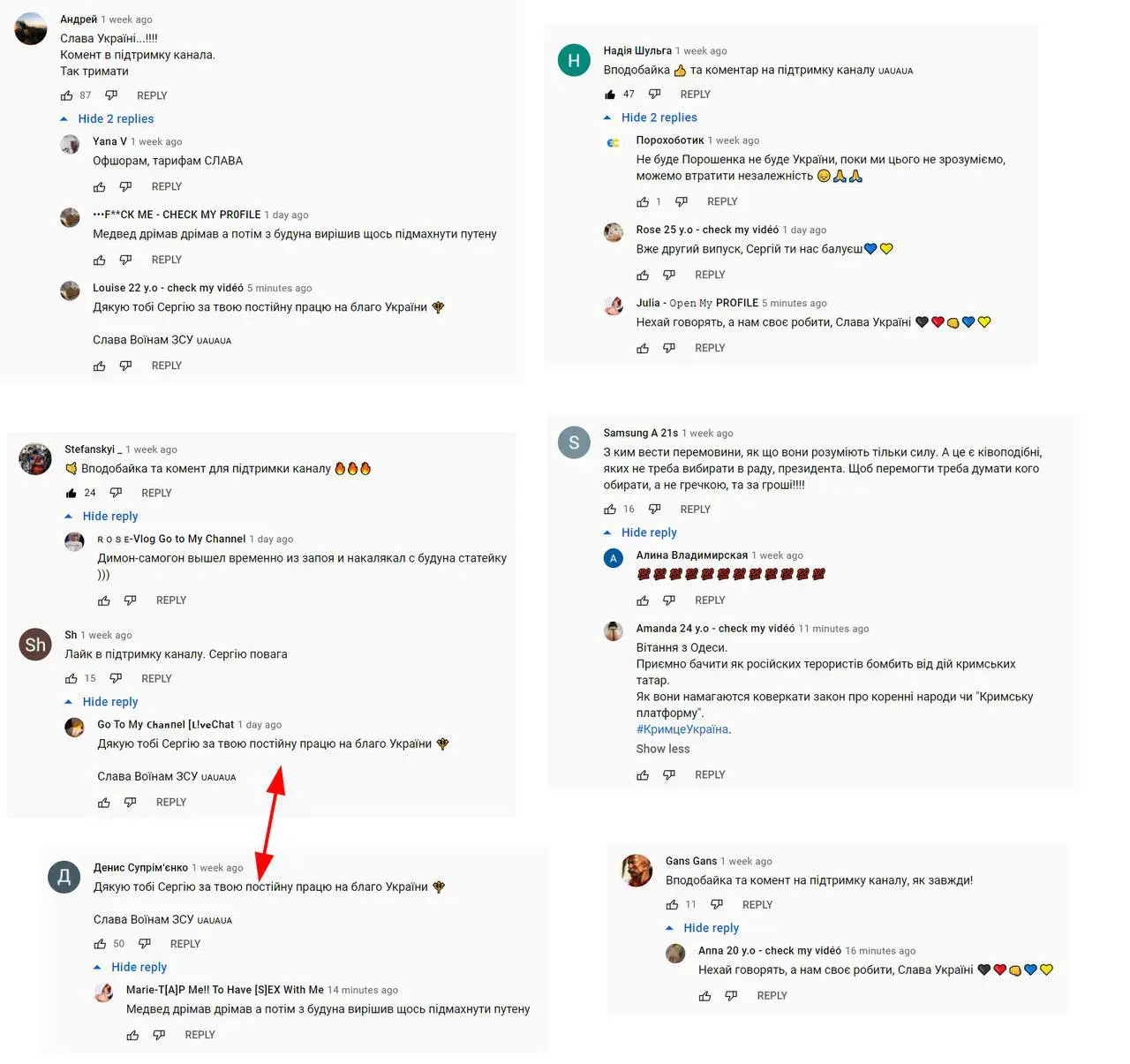The height and width of the screenshot is (1064, 1130).
Task: Like Андрей's "Слава Україні" comment
Action: pyautogui.click(x=67, y=95)
